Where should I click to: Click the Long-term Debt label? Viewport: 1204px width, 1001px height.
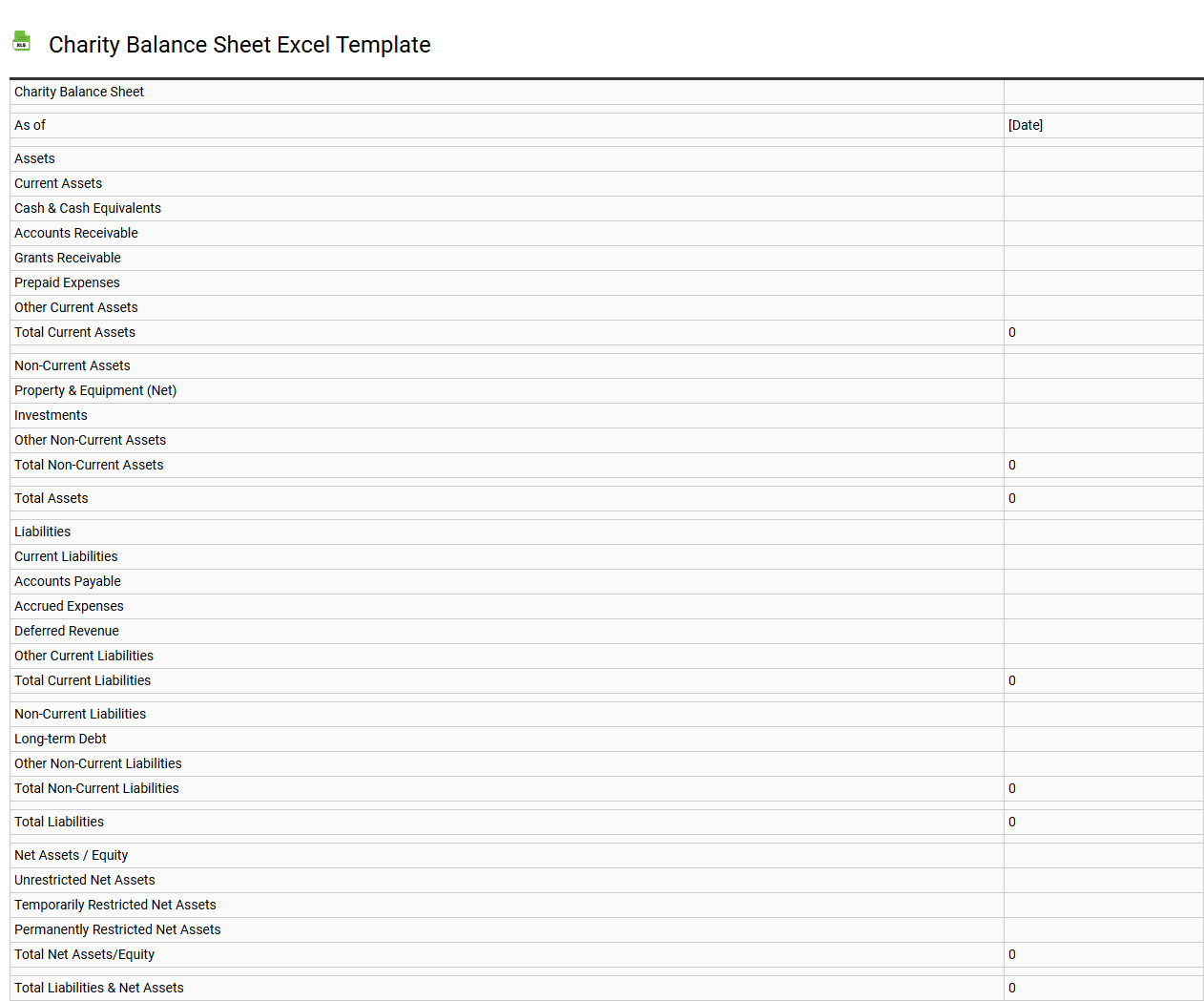click(x=60, y=739)
